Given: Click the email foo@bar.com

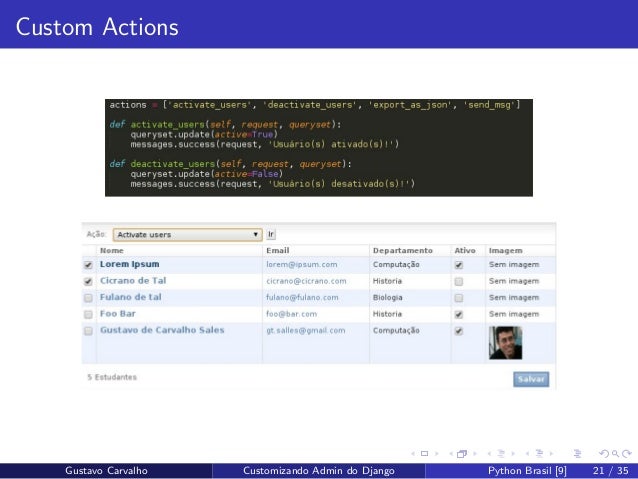Looking at the screenshot, I should pos(291,314).
